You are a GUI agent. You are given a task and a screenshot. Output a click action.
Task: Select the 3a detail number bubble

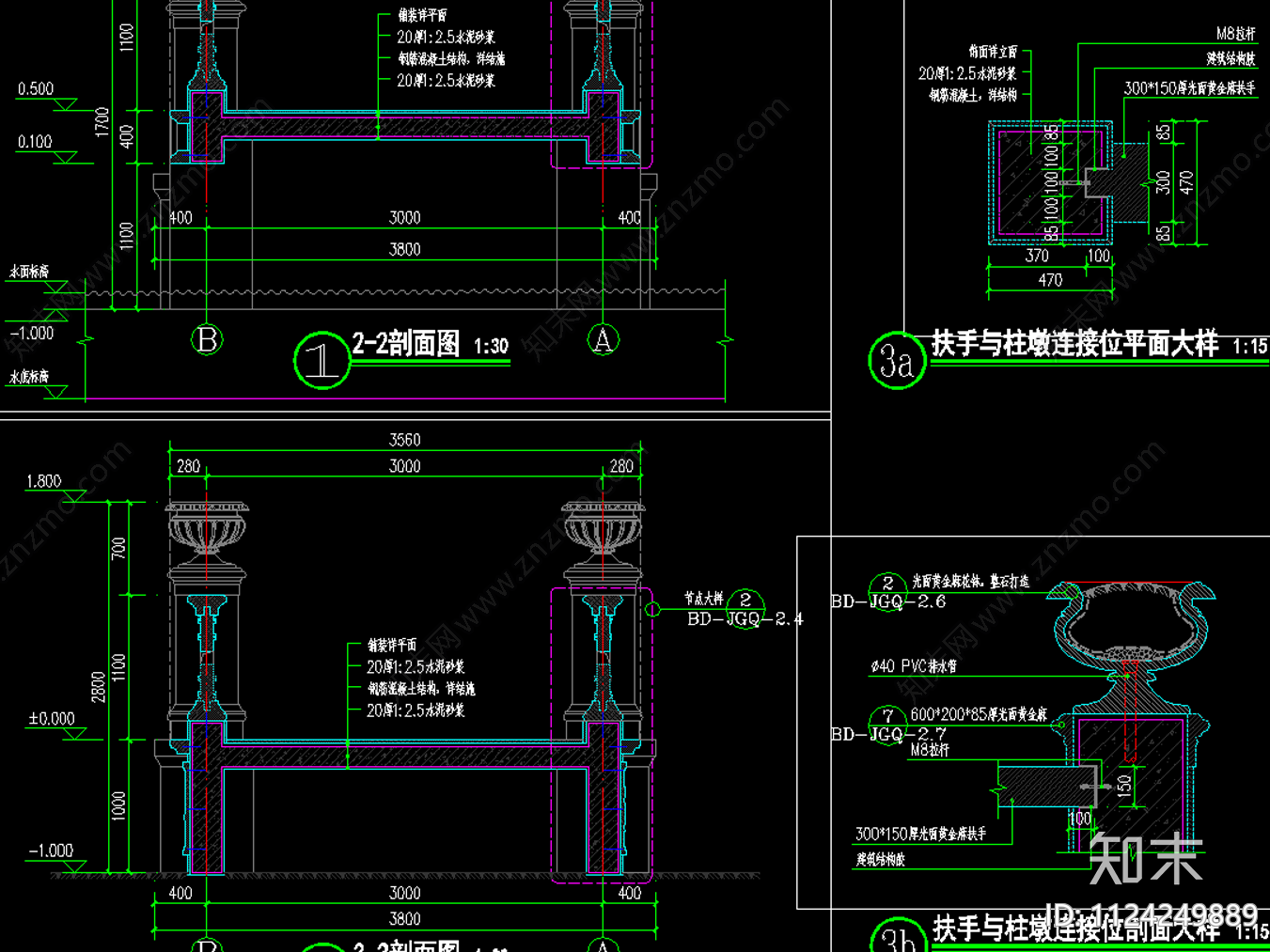click(x=897, y=361)
